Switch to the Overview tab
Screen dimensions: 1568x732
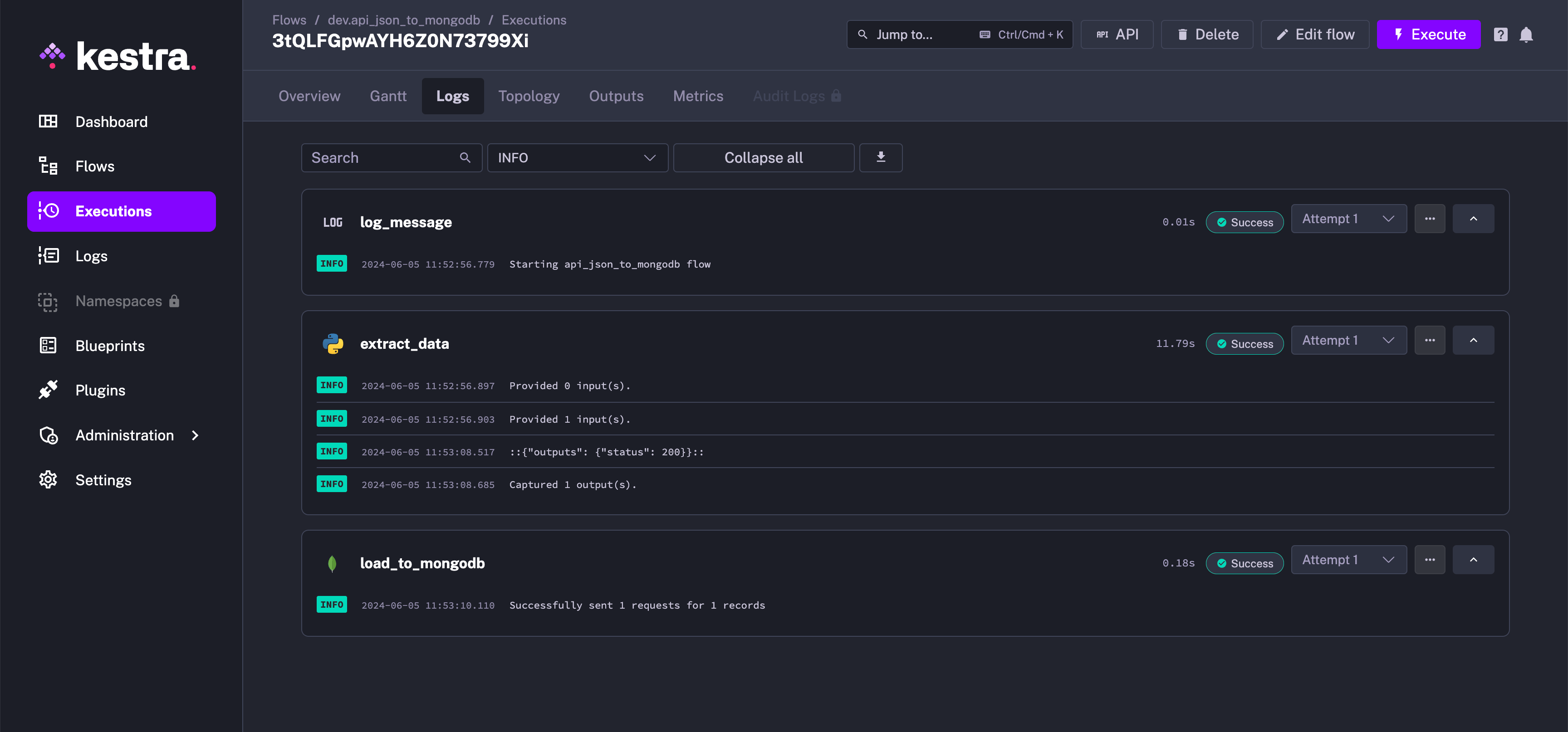click(309, 96)
